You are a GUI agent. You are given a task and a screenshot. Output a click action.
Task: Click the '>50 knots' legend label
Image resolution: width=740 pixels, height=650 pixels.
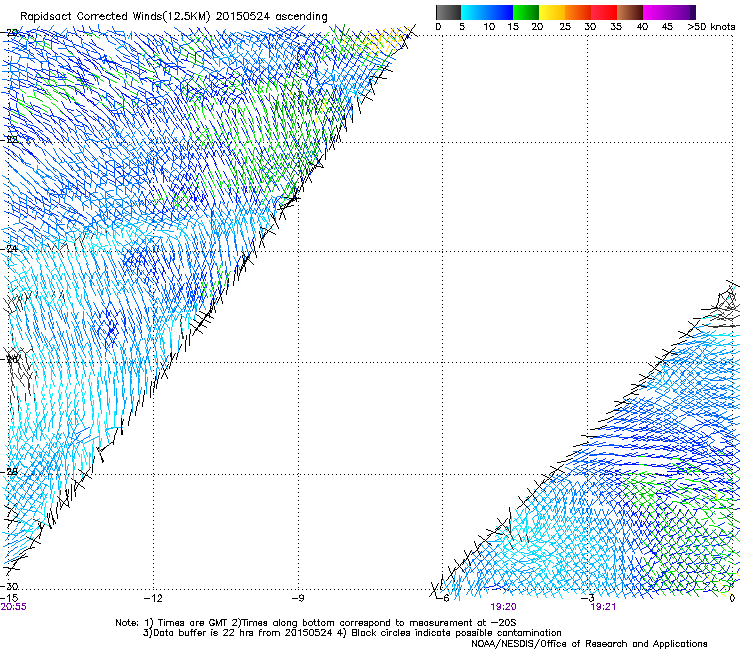[x=711, y=27]
